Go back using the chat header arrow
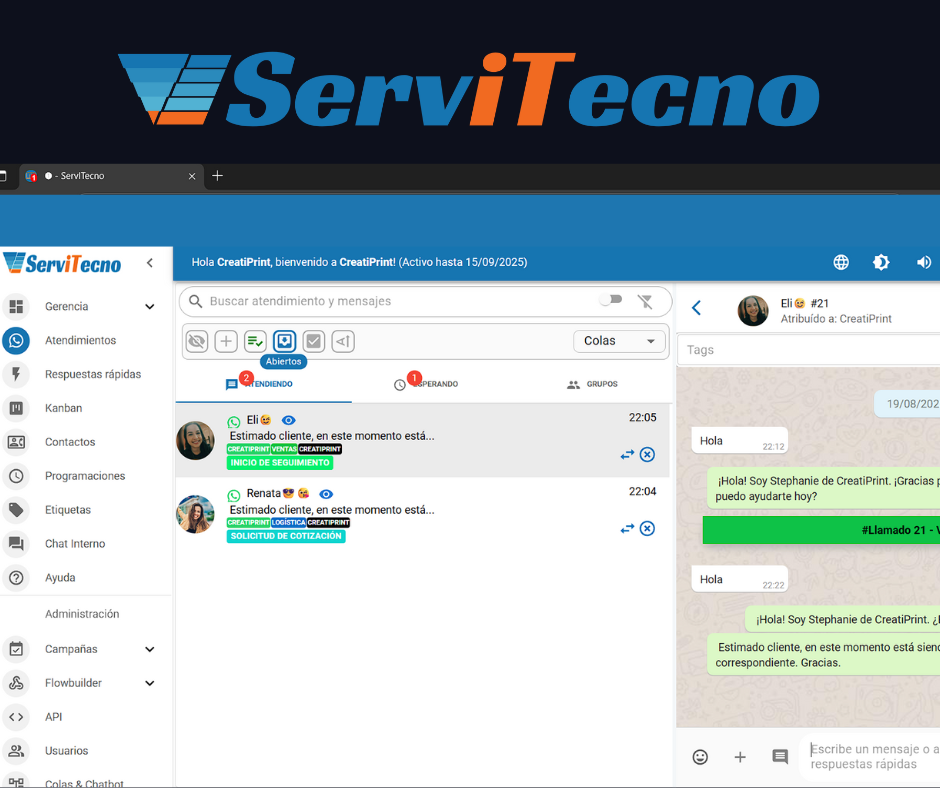Screen dimensions: 940x788 pyautogui.click(x=697, y=308)
